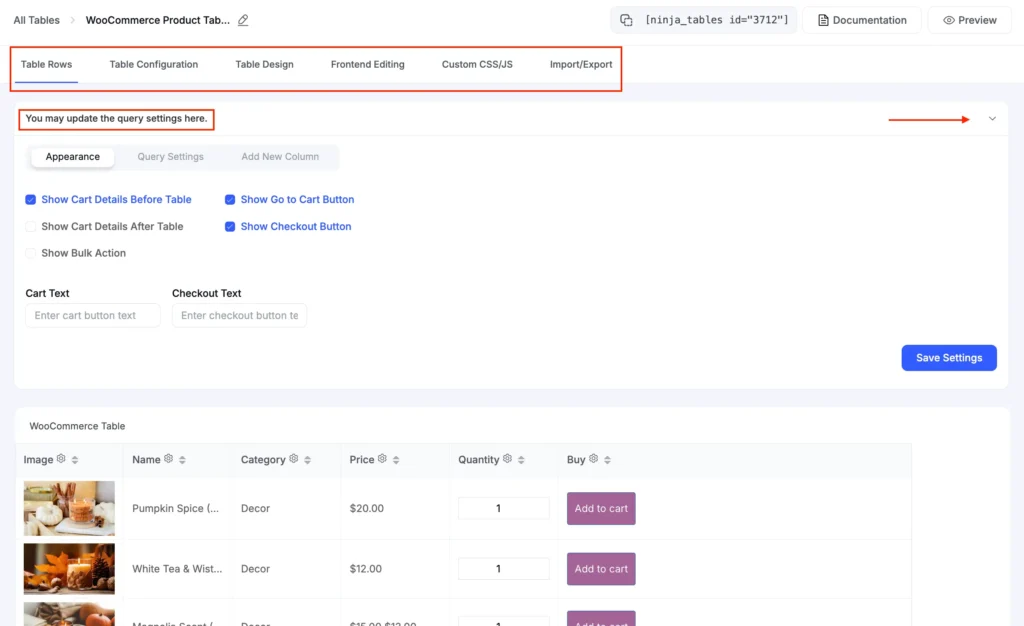Add Pumpkin Spice product to cart

point(601,508)
